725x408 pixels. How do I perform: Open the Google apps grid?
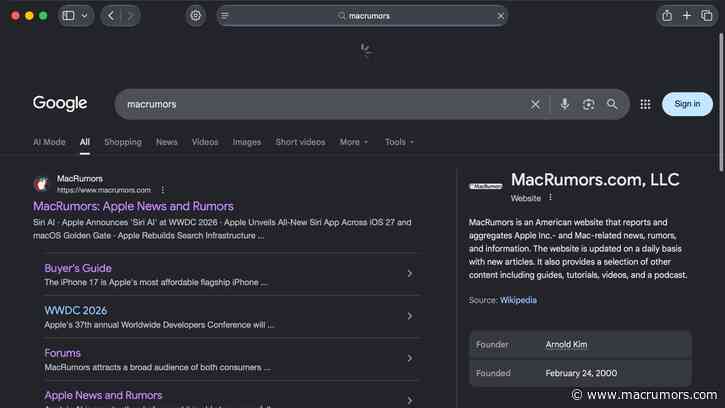point(645,105)
